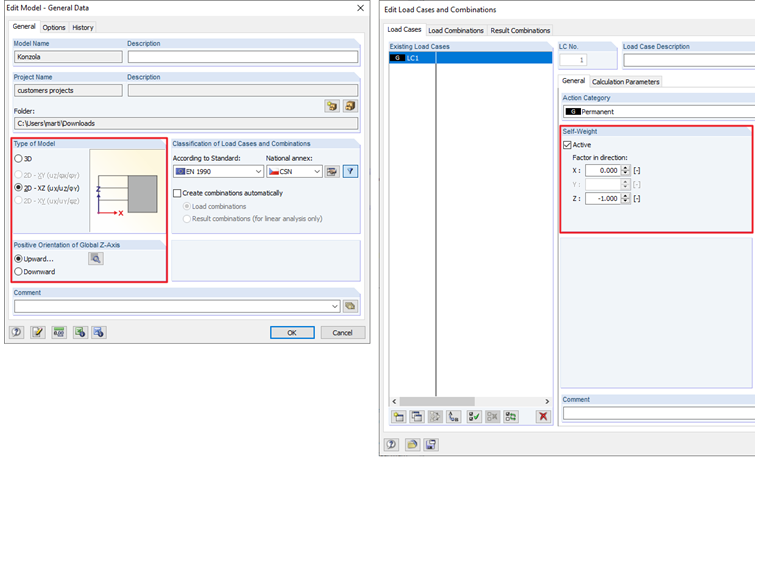
Task: Click the Model Name field Konzola
Action: coord(68,57)
